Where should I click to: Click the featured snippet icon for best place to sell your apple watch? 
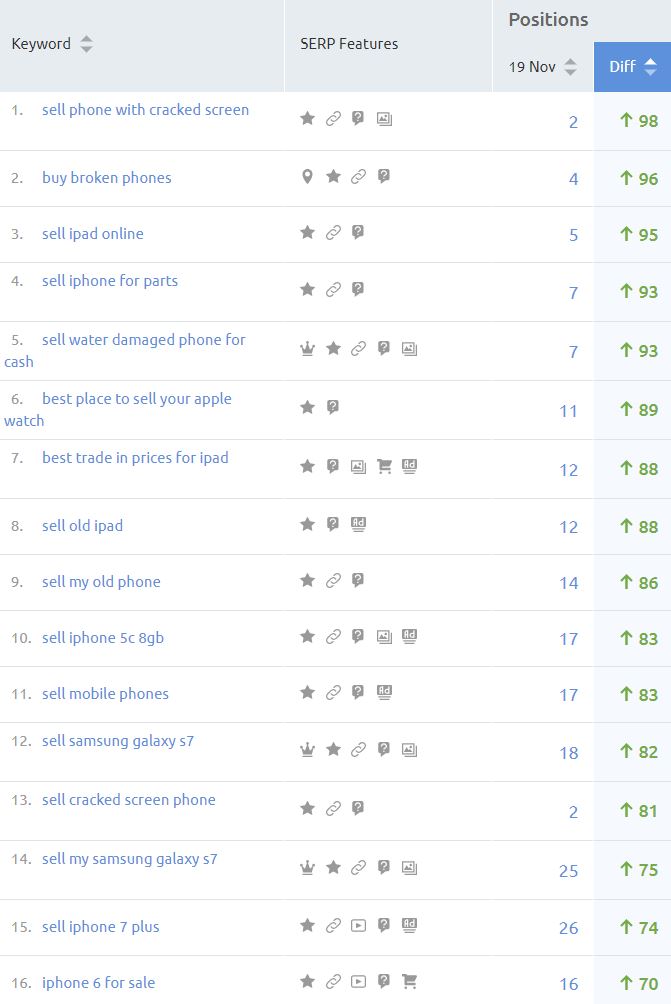pos(333,407)
